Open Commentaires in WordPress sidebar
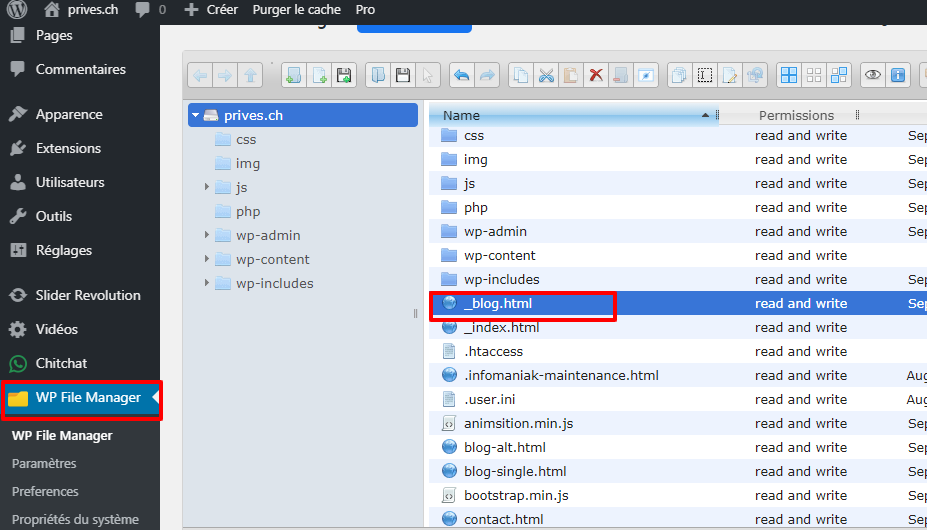927x530 pixels. point(80,69)
